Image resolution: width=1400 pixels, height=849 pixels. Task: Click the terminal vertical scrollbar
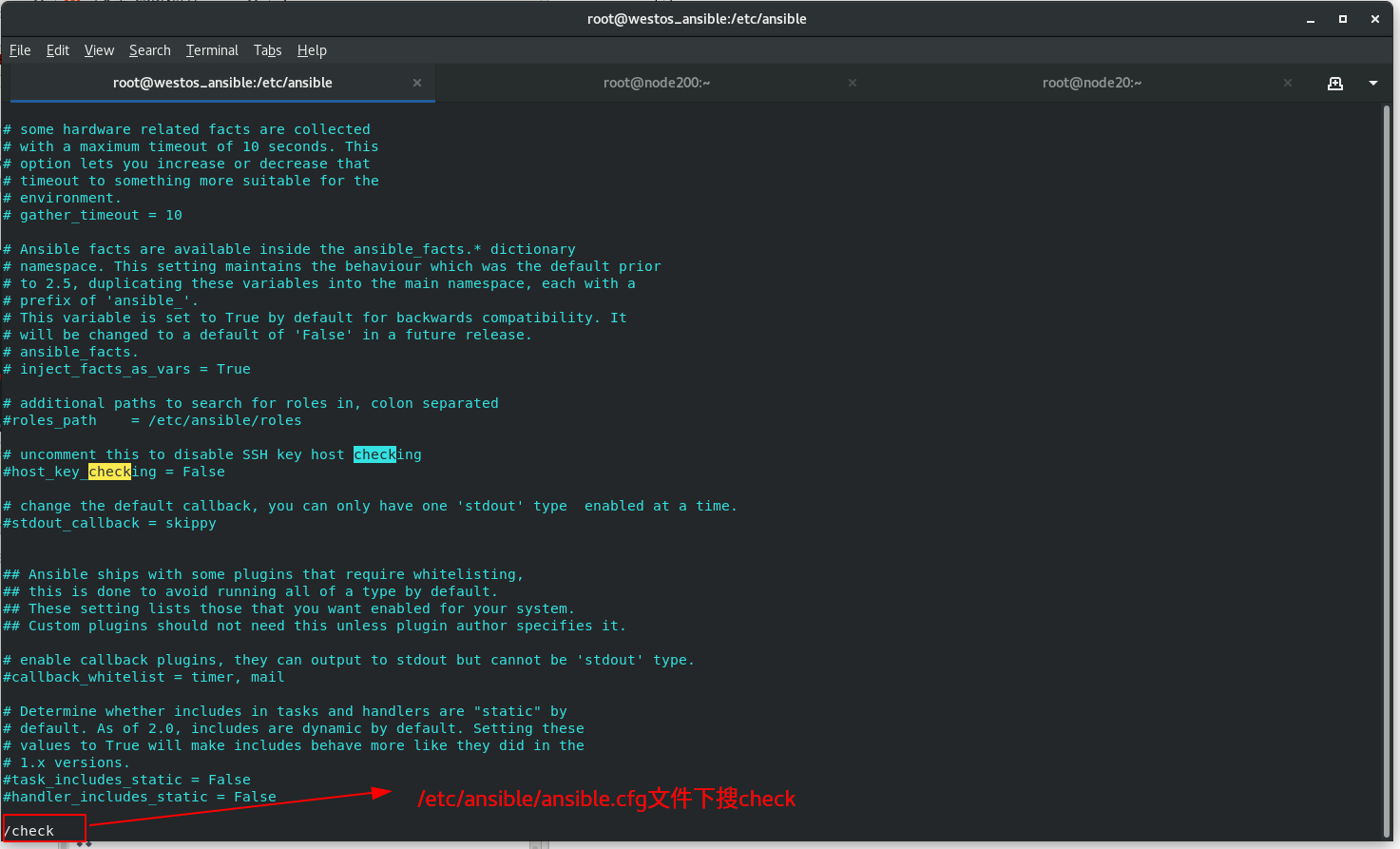click(x=1387, y=471)
